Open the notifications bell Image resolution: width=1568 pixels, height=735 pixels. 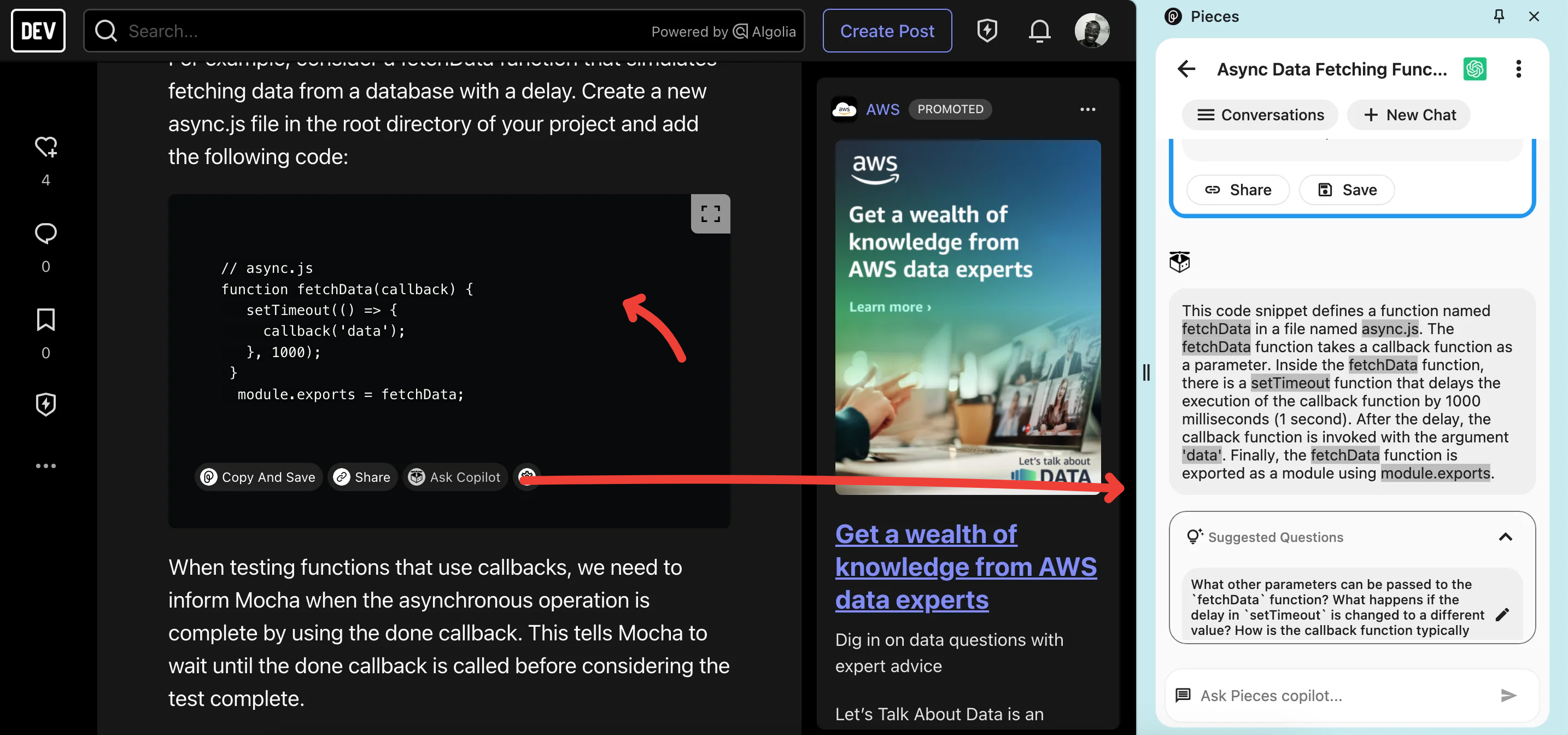click(x=1039, y=31)
